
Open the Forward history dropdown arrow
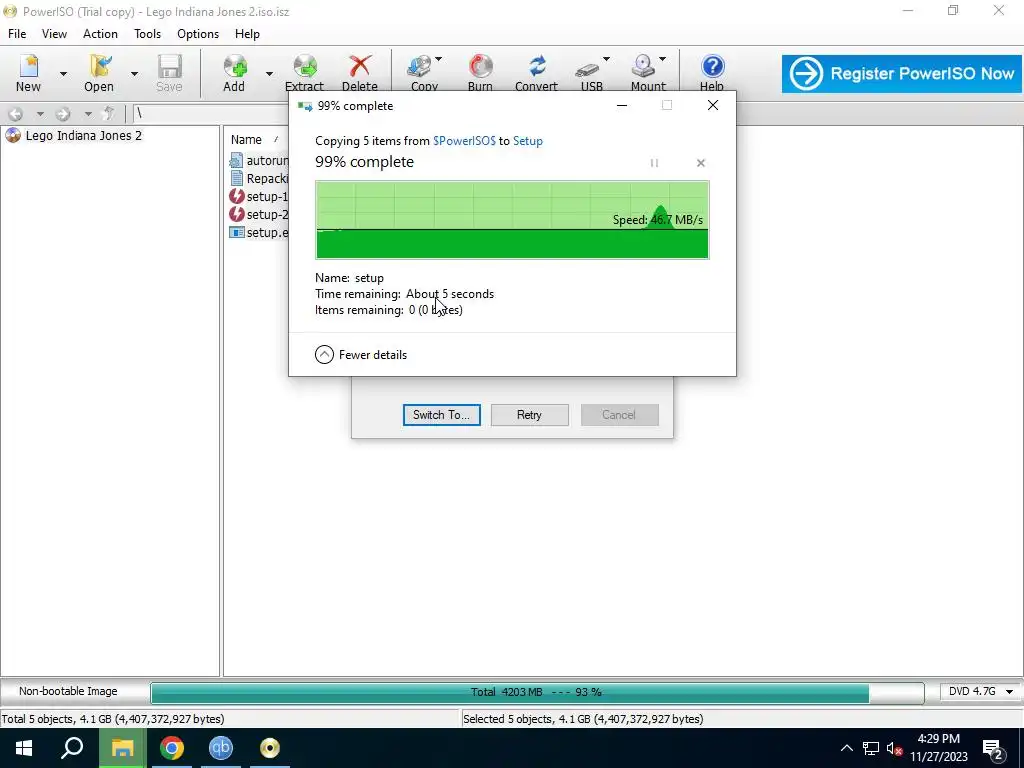[88, 114]
